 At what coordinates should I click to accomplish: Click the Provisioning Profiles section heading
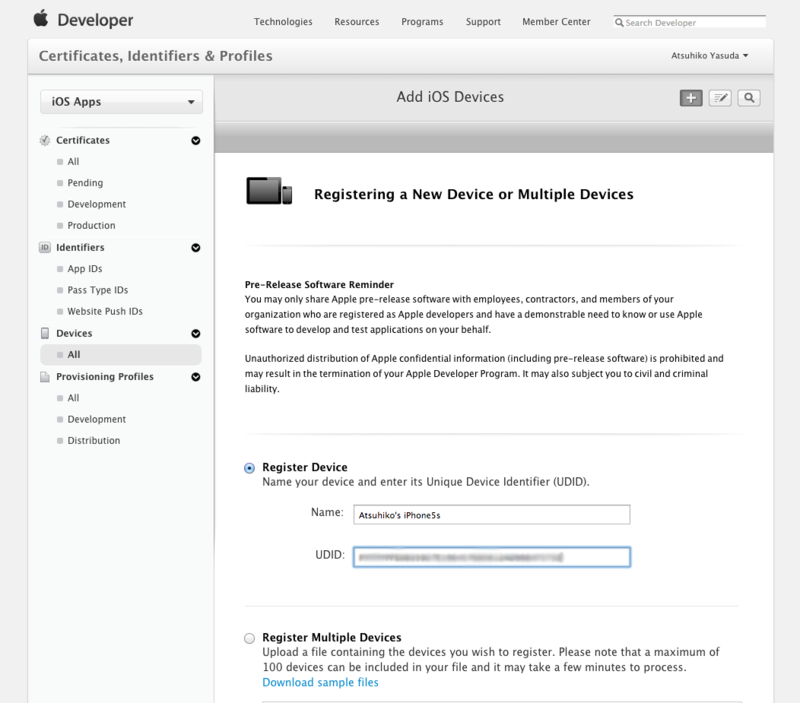click(x=105, y=376)
